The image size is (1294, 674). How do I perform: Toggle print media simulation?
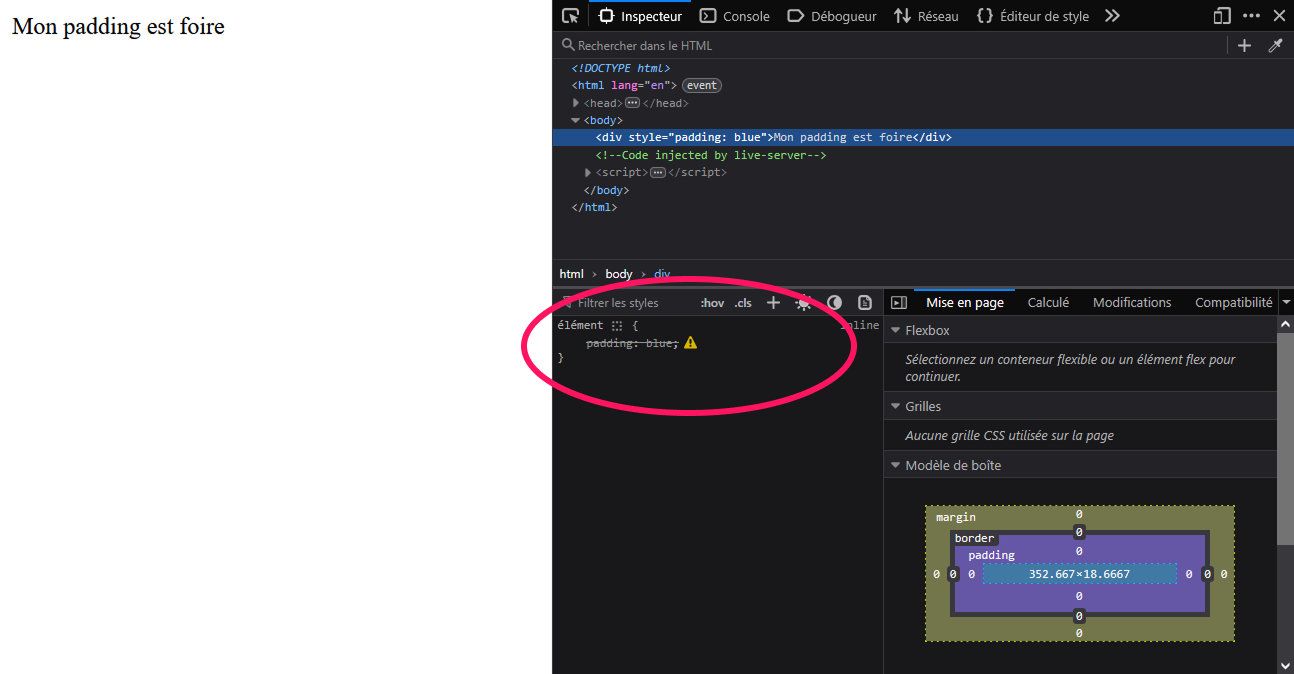pos(865,303)
